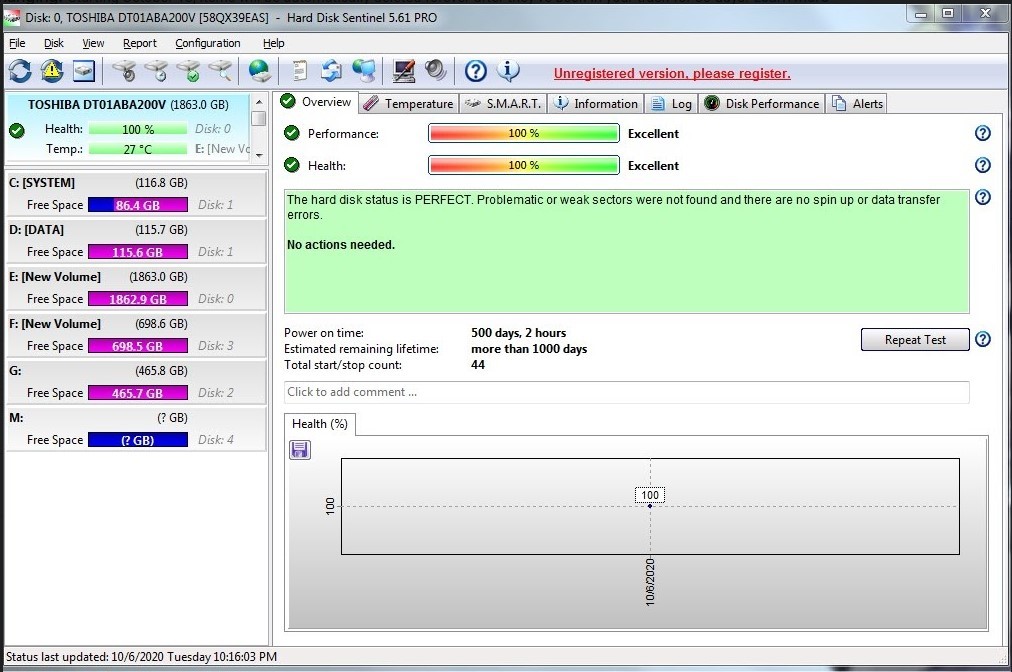Open the Help menu

pos(274,43)
